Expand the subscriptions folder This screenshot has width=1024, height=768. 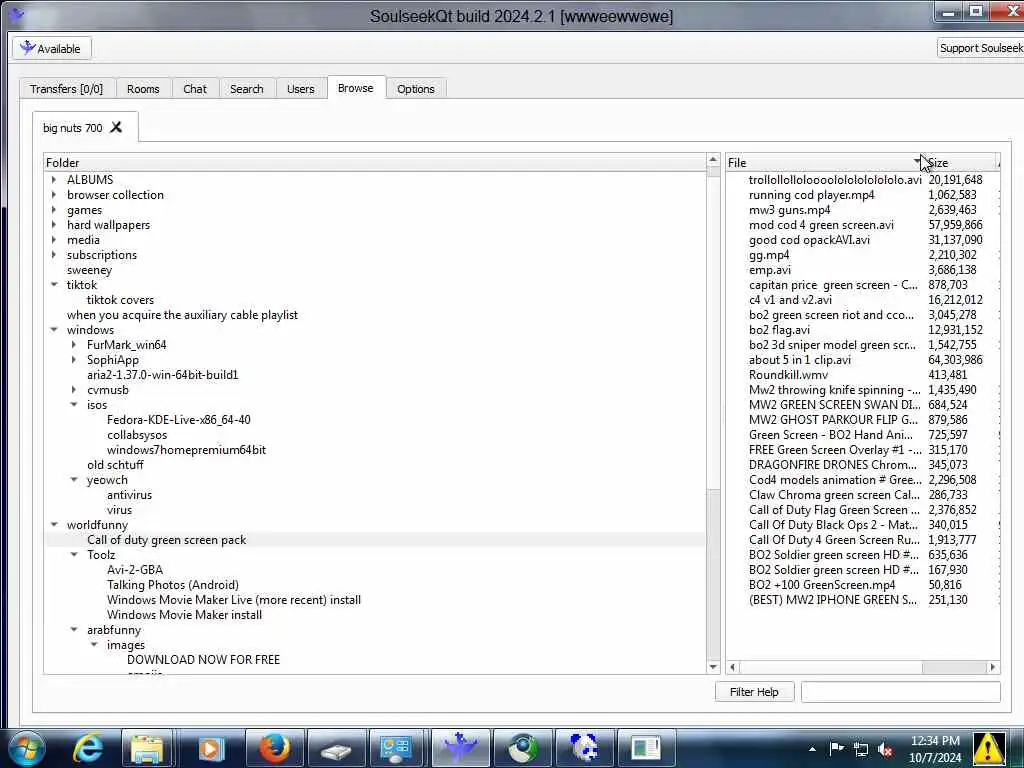tap(54, 255)
